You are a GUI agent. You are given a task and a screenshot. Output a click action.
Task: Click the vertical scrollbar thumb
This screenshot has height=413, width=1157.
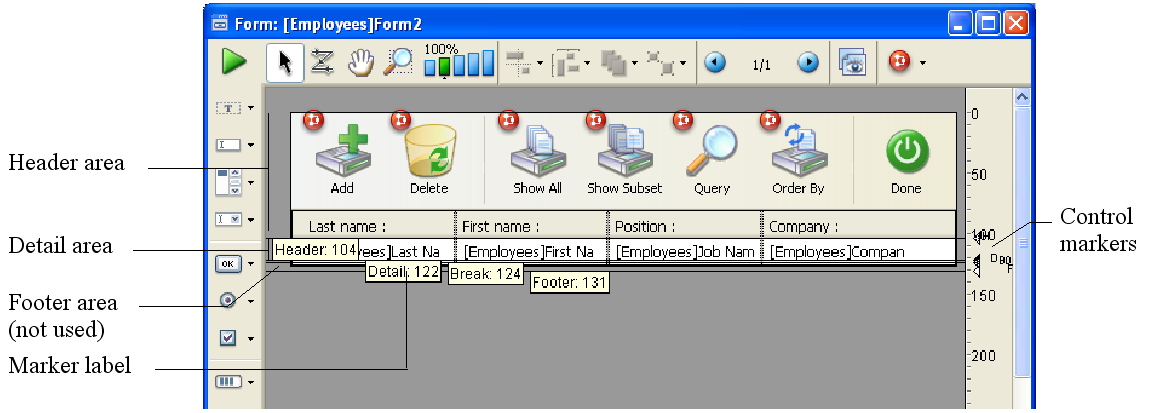pyautogui.click(x=1022, y=240)
